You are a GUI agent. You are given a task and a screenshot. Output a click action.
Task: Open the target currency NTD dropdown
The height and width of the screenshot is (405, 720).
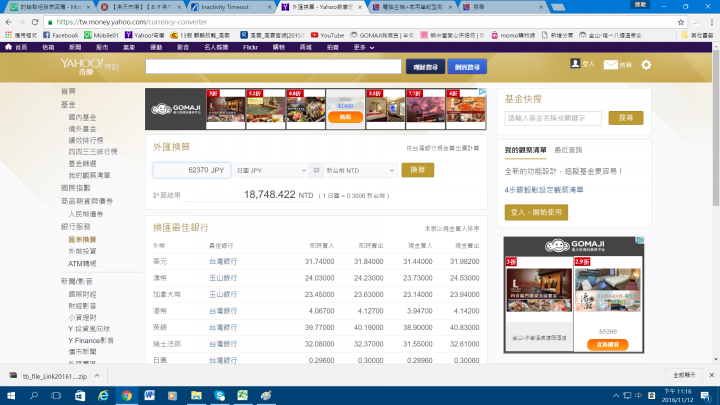(x=360, y=170)
